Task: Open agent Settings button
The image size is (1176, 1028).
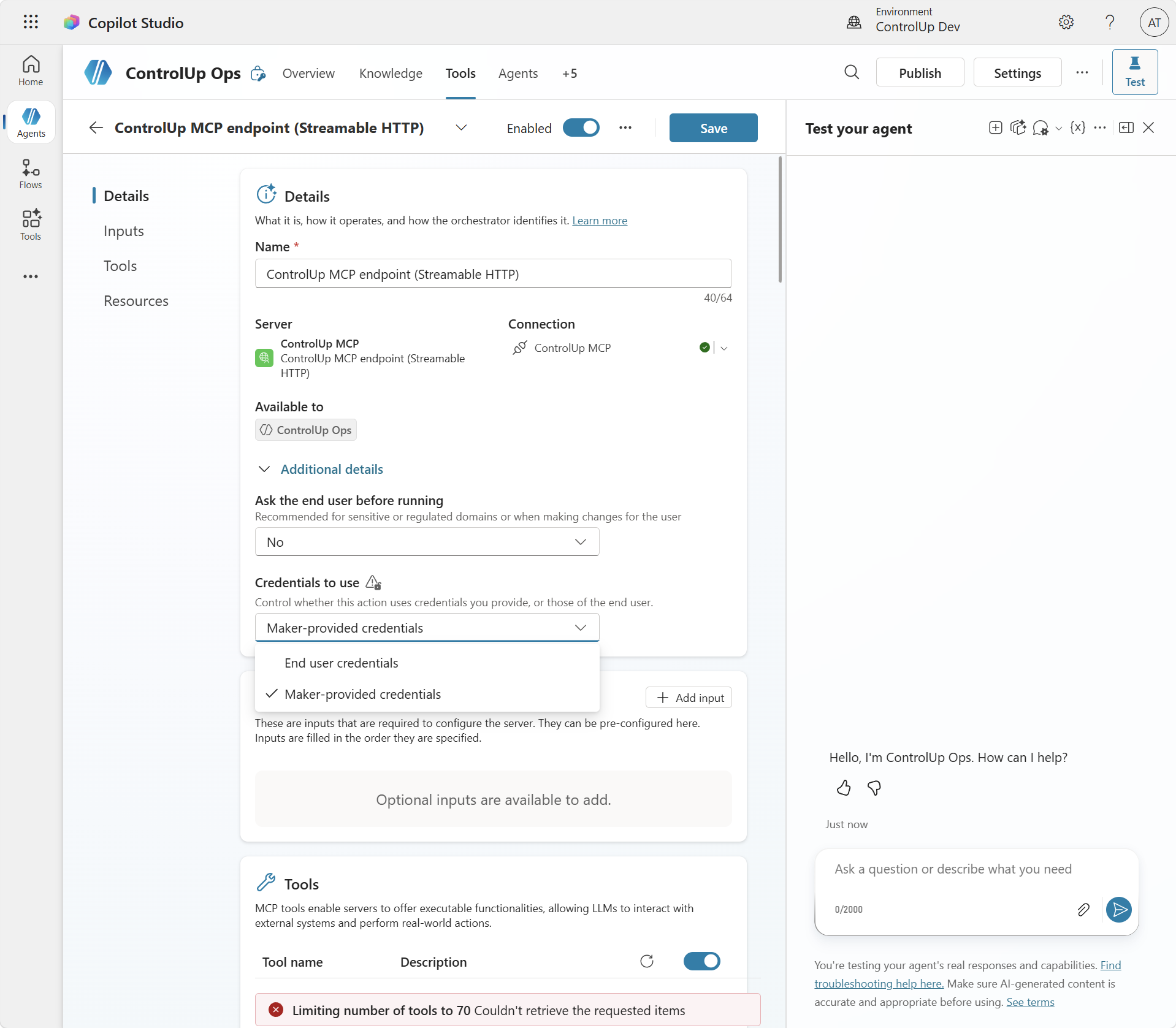Action: [x=1017, y=73]
